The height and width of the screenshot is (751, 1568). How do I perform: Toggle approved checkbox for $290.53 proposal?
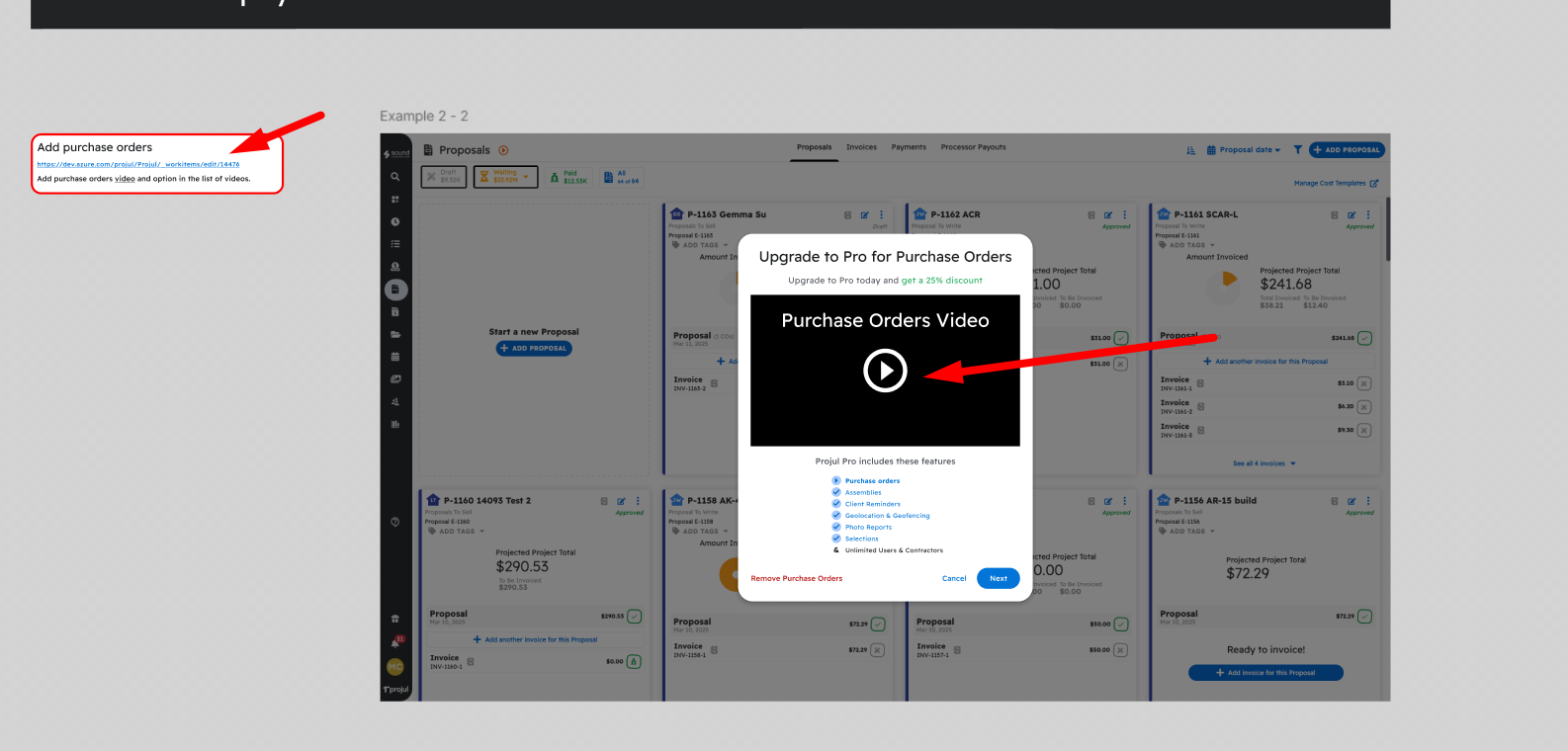[x=635, y=617]
